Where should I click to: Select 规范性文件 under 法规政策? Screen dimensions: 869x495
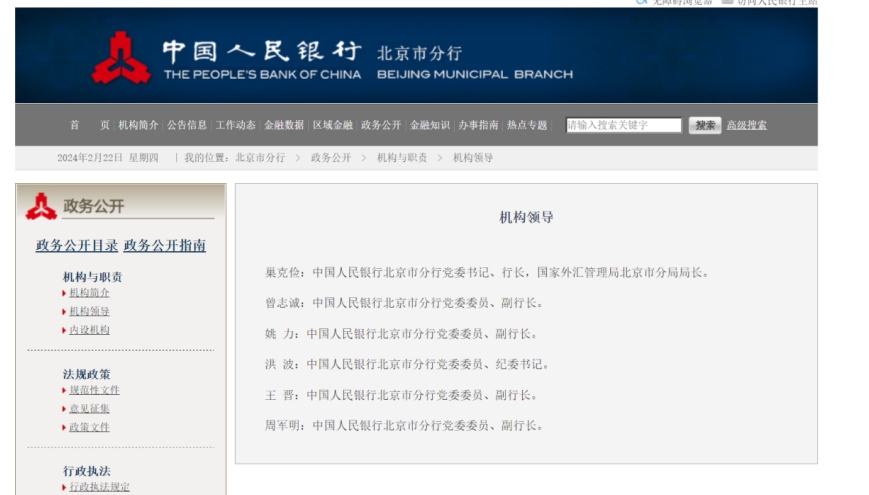click(x=94, y=390)
